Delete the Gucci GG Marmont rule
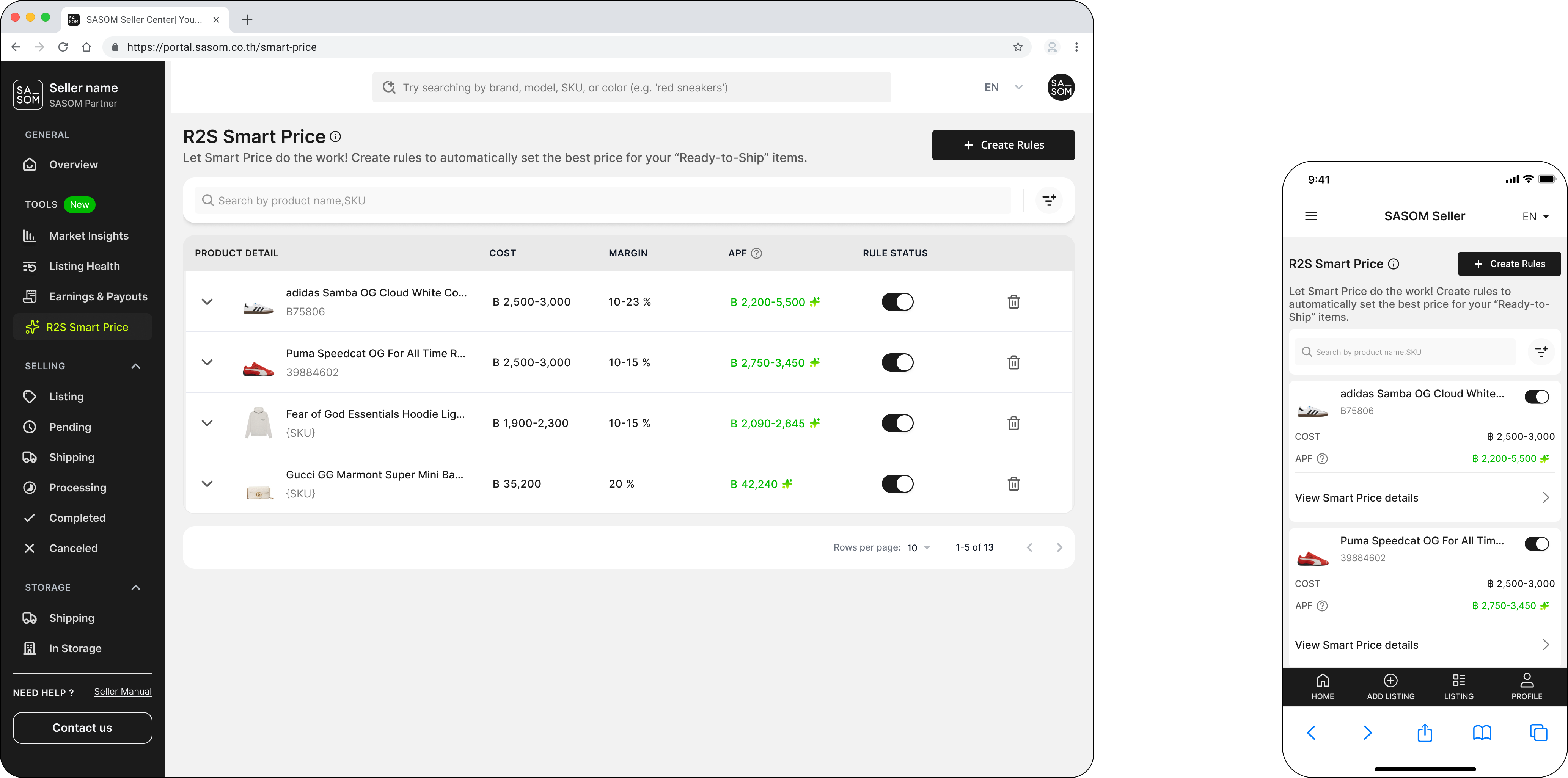The height and width of the screenshot is (778, 1568). [x=1013, y=483]
